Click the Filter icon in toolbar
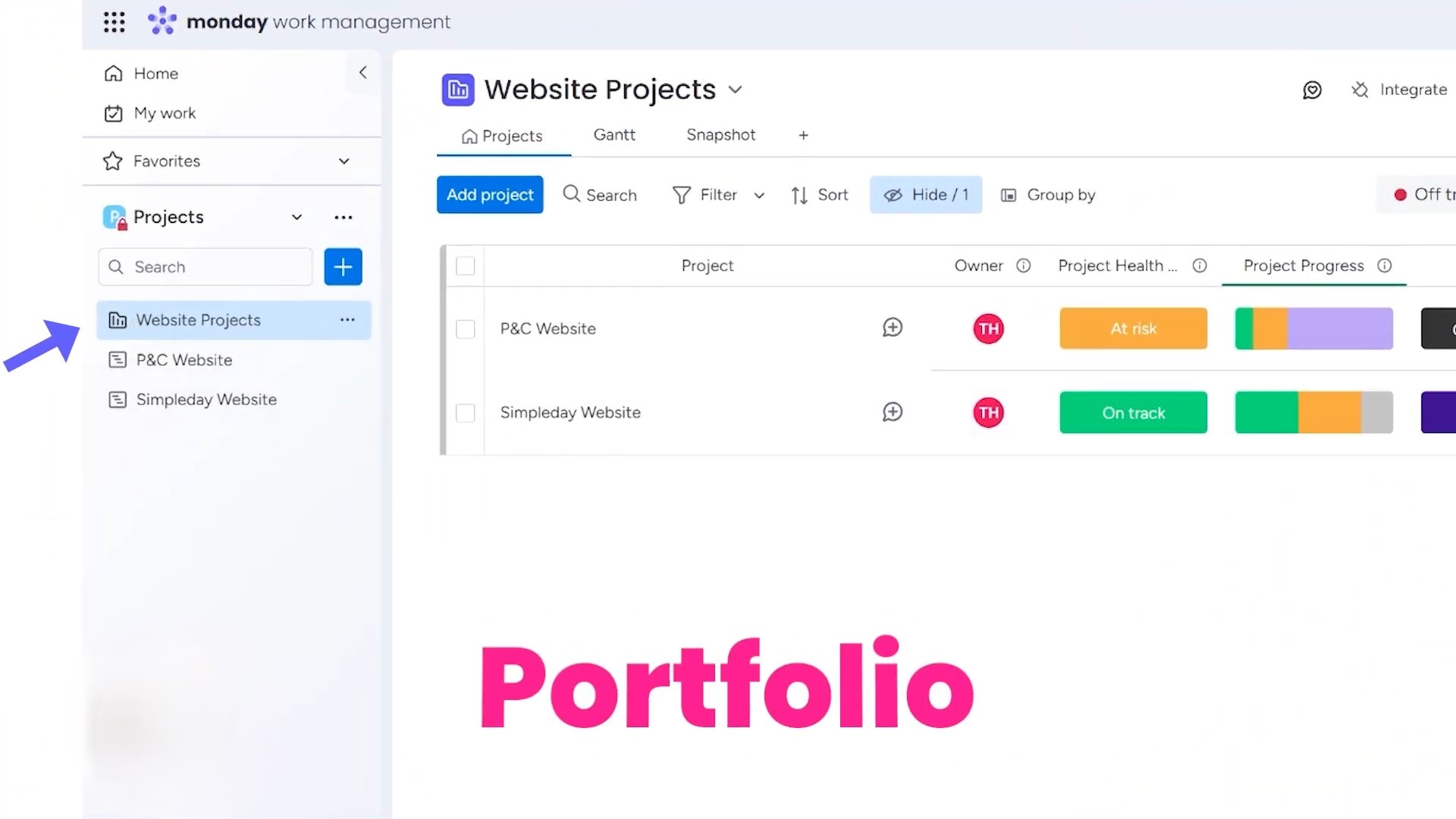Screen dimensions: 1456x819 tap(681, 195)
